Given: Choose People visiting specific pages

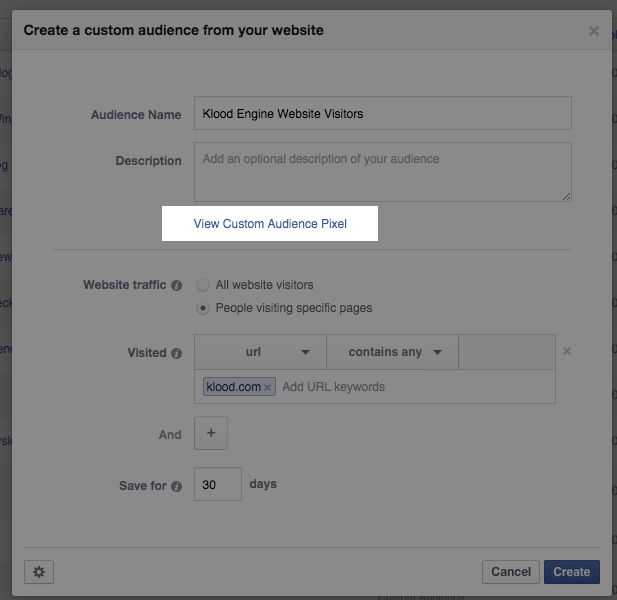Looking at the screenshot, I should coord(203,308).
